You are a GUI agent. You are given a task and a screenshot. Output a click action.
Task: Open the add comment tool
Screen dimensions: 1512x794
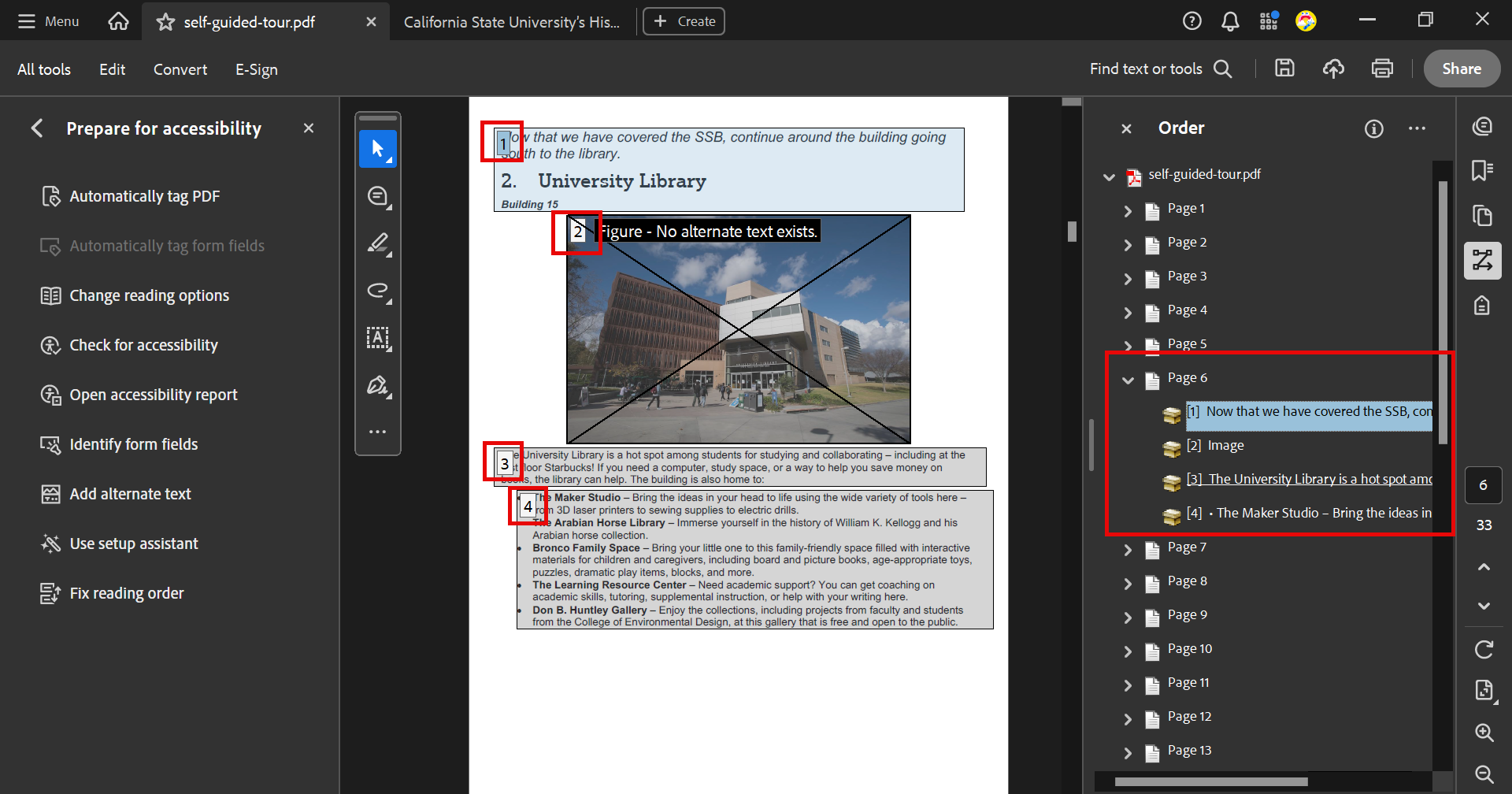[378, 196]
